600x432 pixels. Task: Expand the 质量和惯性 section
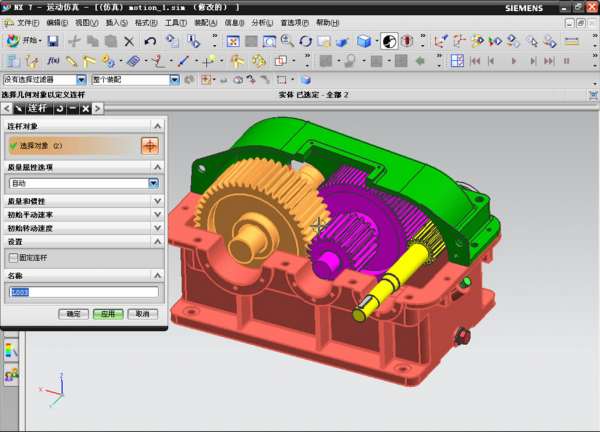tap(157, 200)
